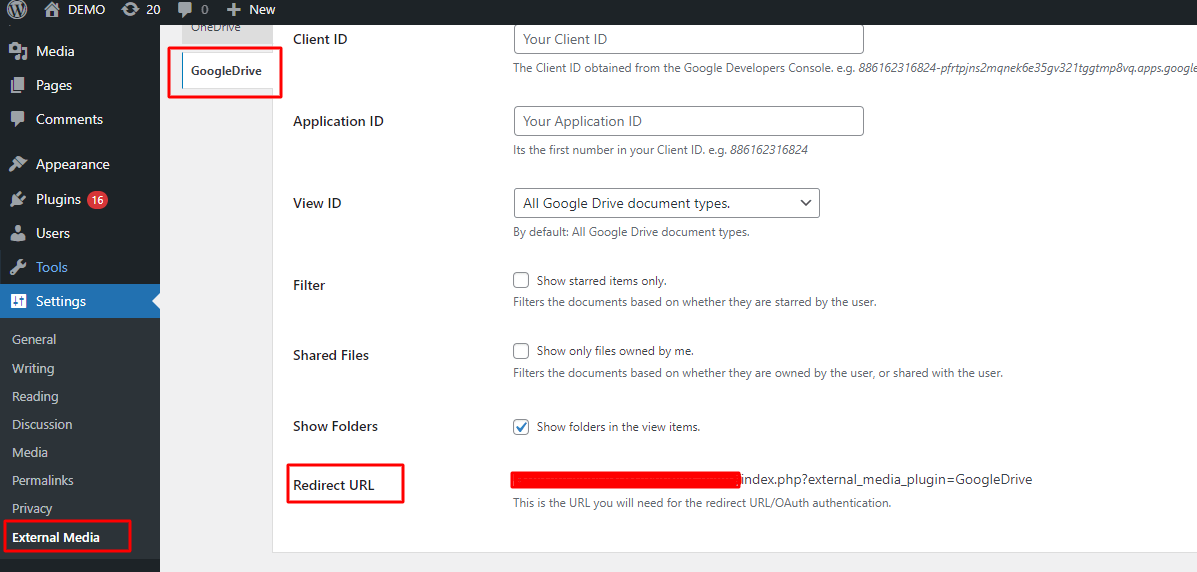Click the plus icon beside New

pos(234,10)
